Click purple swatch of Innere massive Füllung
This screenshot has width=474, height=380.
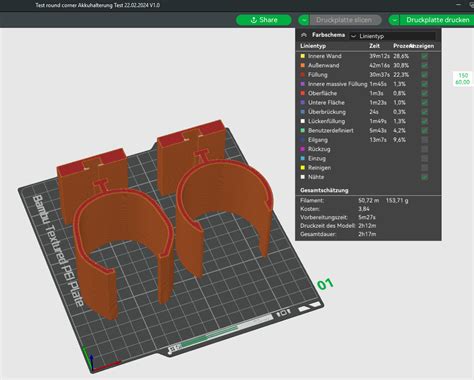click(303, 84)
